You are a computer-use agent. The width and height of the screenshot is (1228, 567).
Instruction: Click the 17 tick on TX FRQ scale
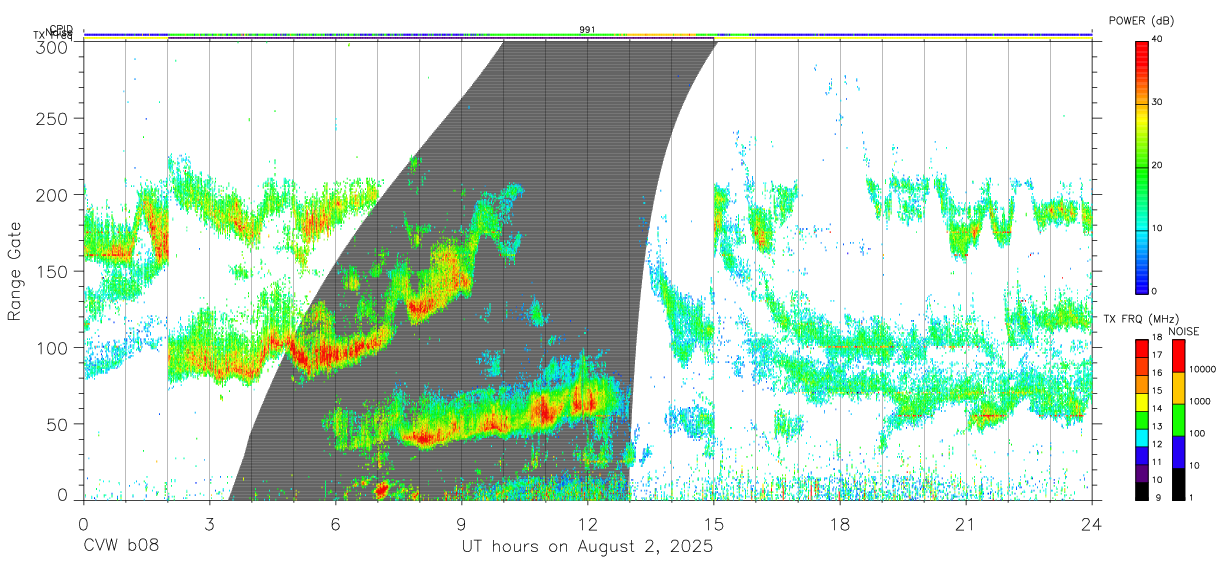pyautogui.click(x=1159, y=355)
